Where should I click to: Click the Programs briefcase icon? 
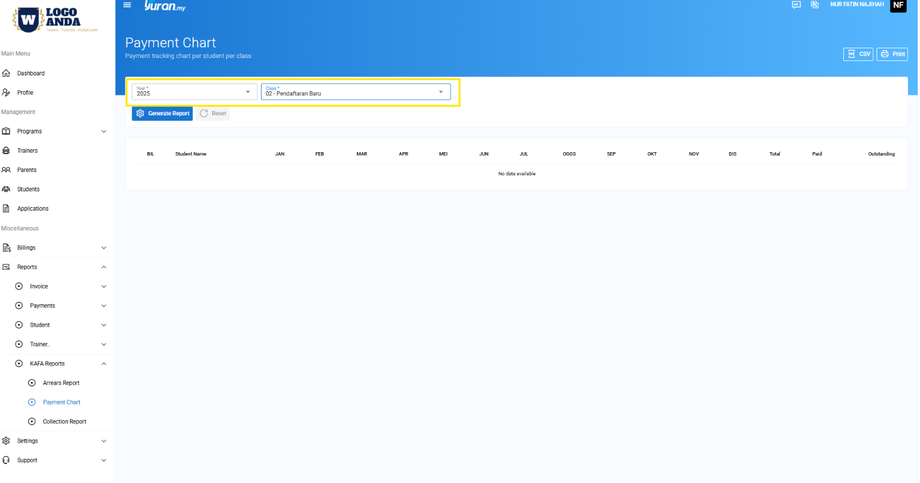(x=6, y=131)
